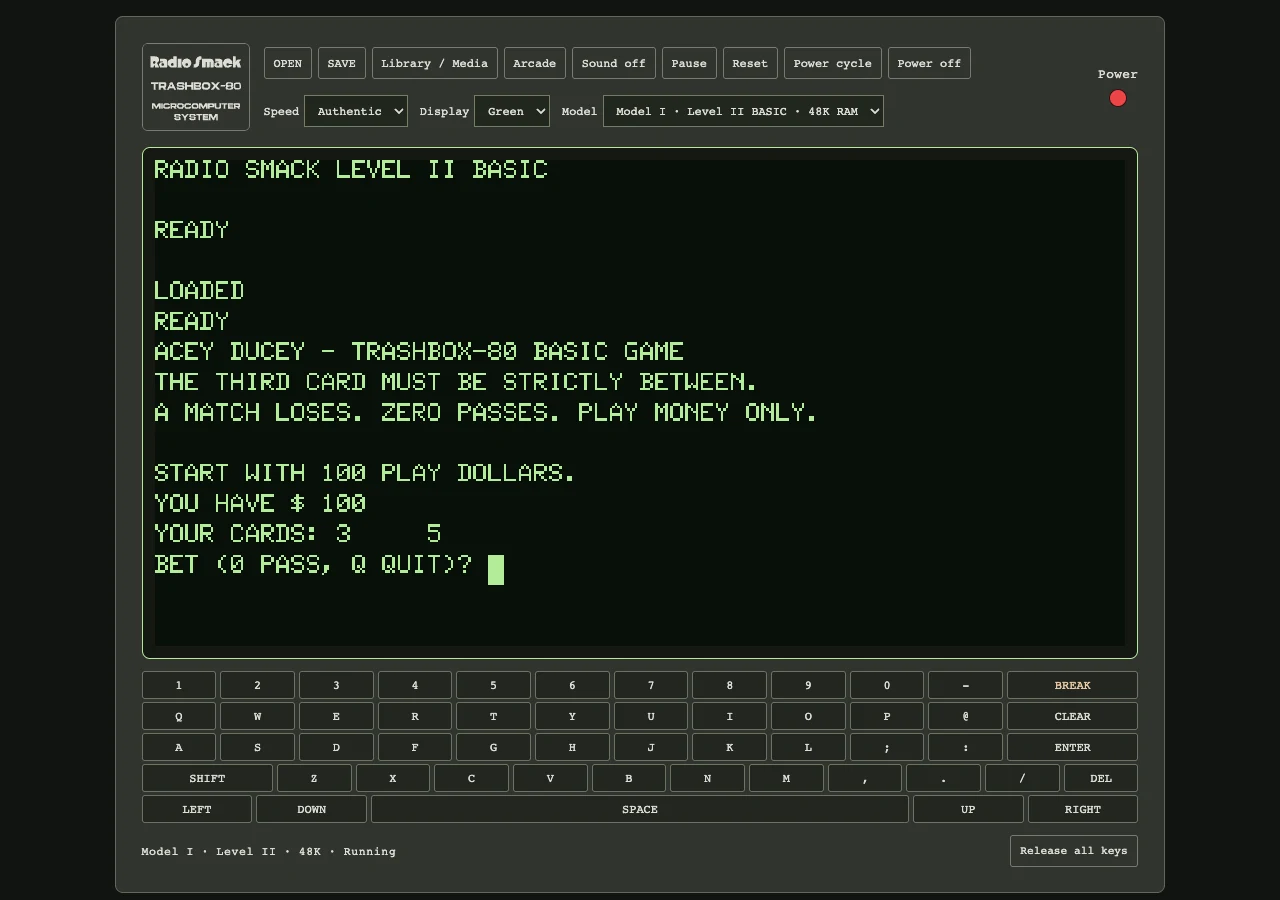Image resolution: width=1280 pixels, height=900 pixels.
Task: Click the red Power indicator light
Action: [1118, 98]
